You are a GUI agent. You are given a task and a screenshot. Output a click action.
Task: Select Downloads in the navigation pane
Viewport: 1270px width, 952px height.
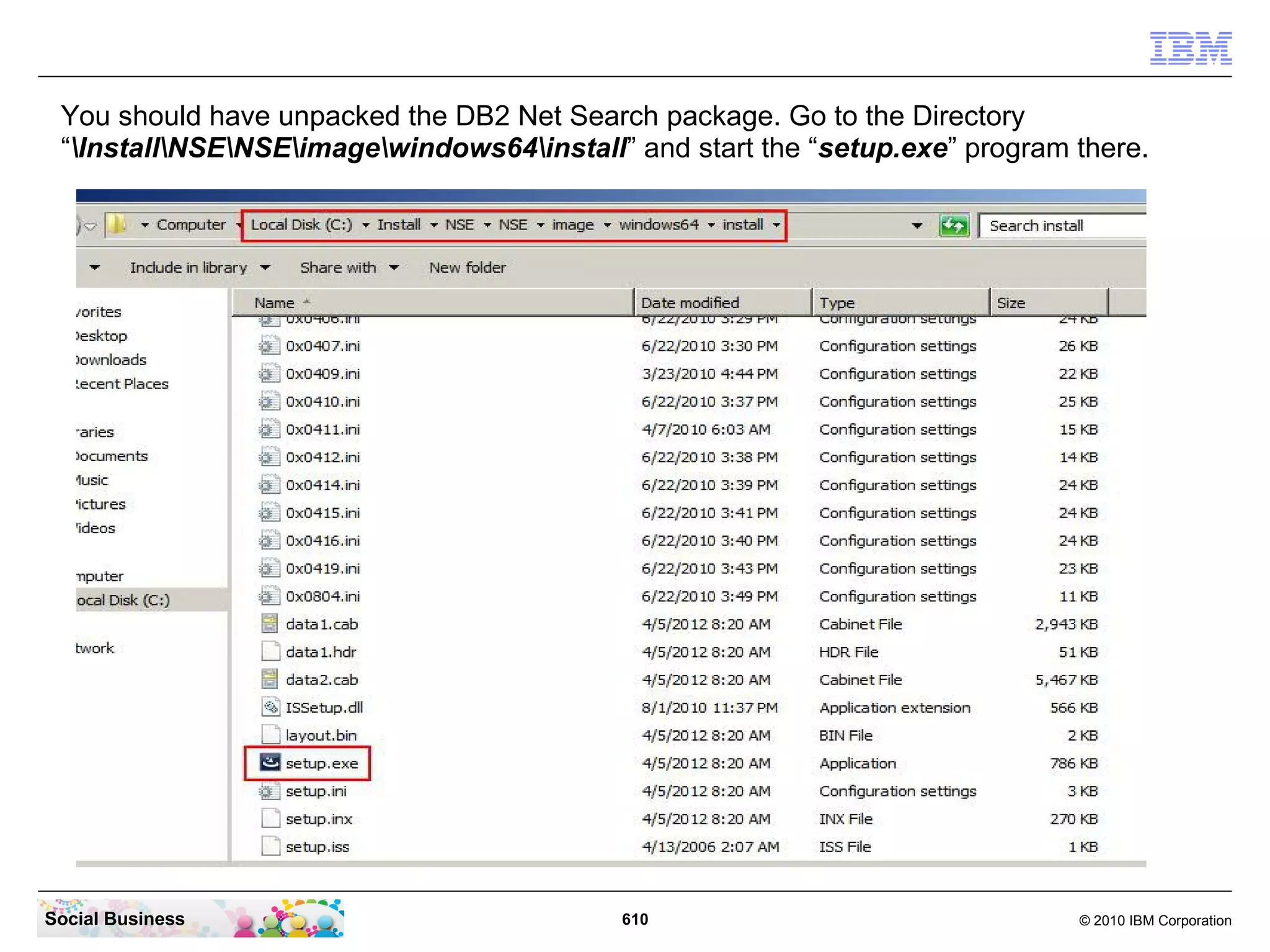pyautogui.click(x=111, y=359)
